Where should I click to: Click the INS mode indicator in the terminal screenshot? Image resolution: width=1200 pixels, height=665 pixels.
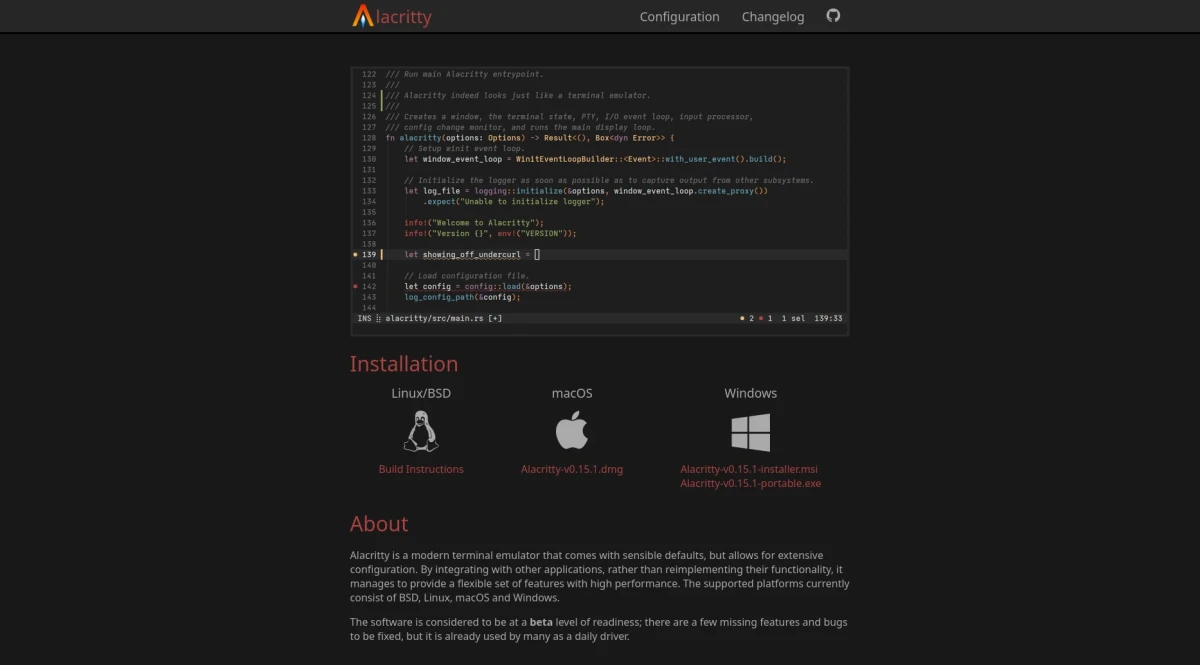click(x=363, y=318)
